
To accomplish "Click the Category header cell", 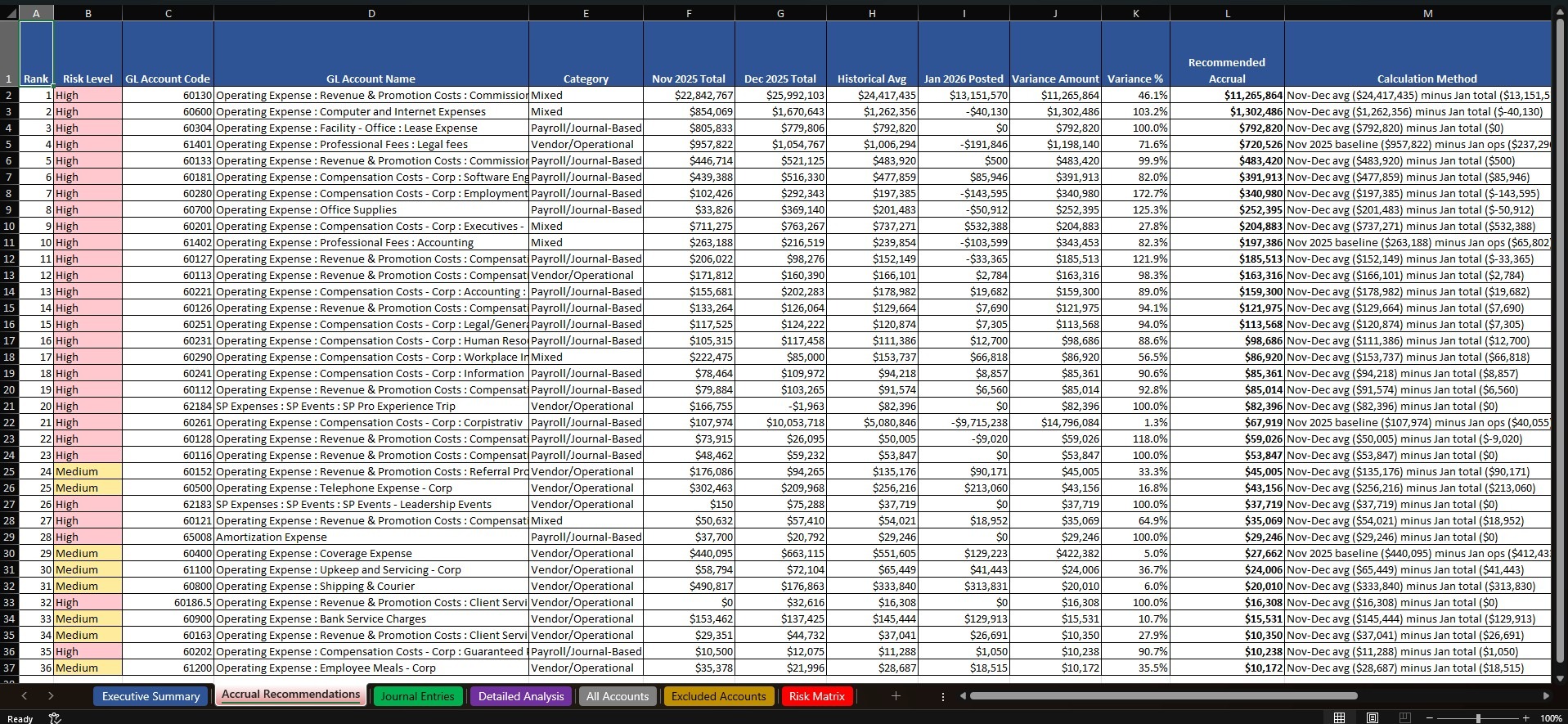I will (x=586, y=54).
